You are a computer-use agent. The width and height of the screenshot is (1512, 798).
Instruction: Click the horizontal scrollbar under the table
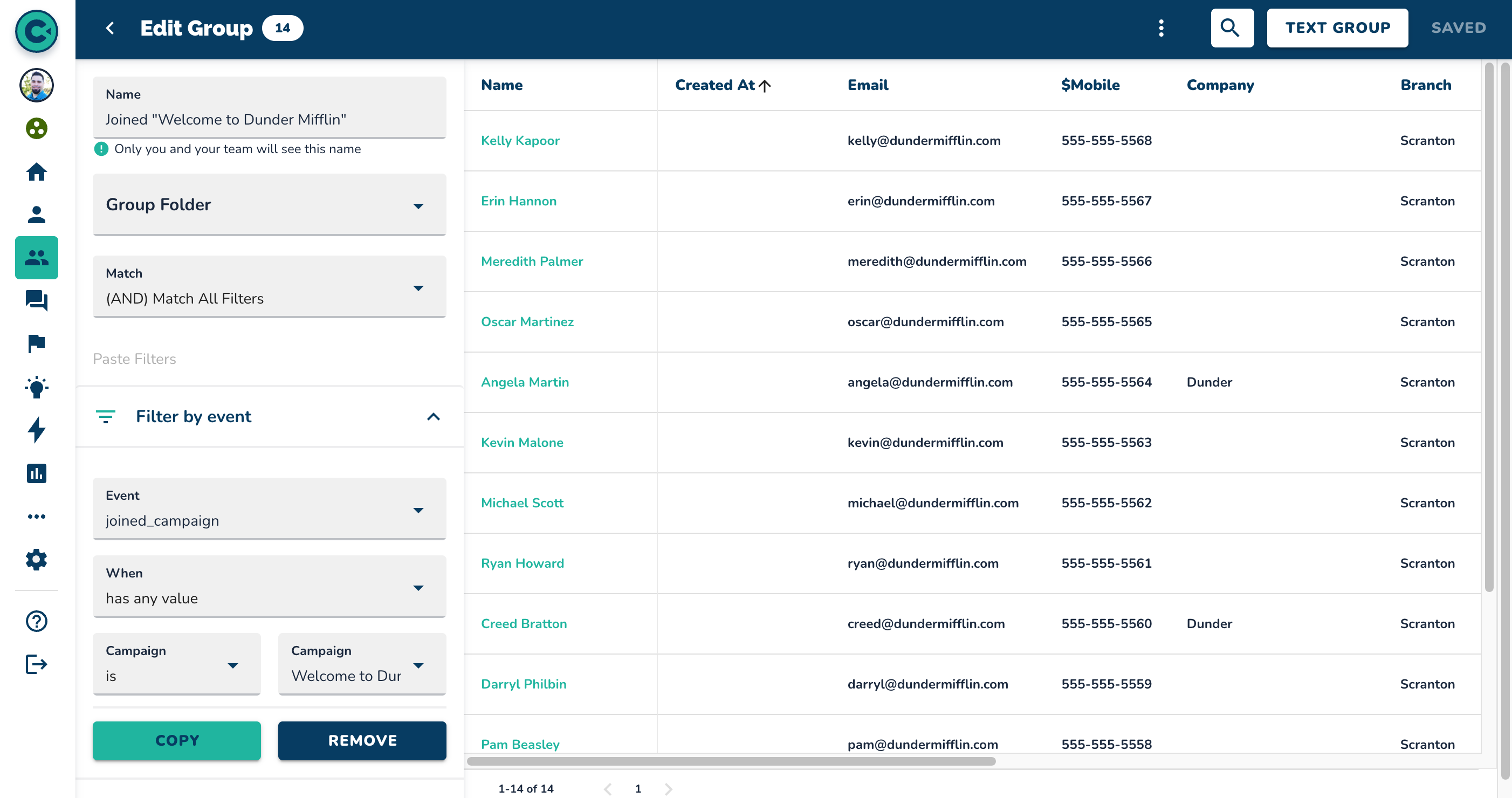pyautogui.click(x=731, y=761)
